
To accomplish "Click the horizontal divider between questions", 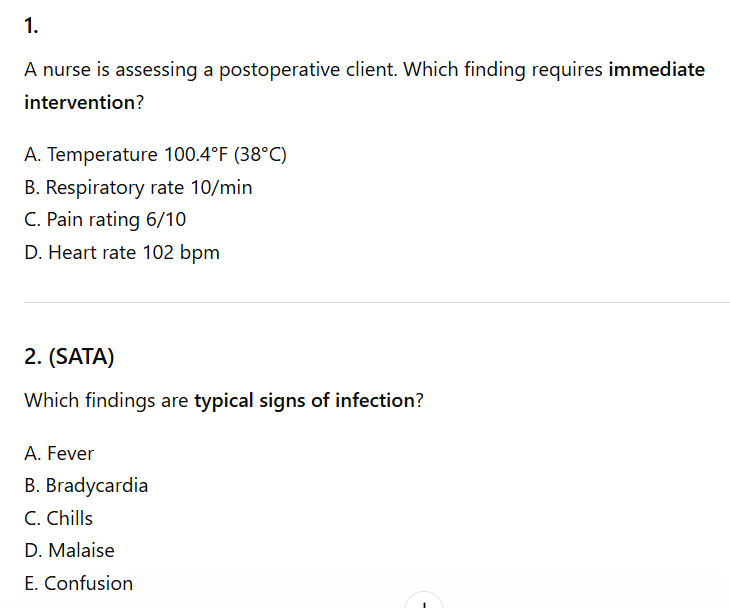I will [x=376, y=302].
